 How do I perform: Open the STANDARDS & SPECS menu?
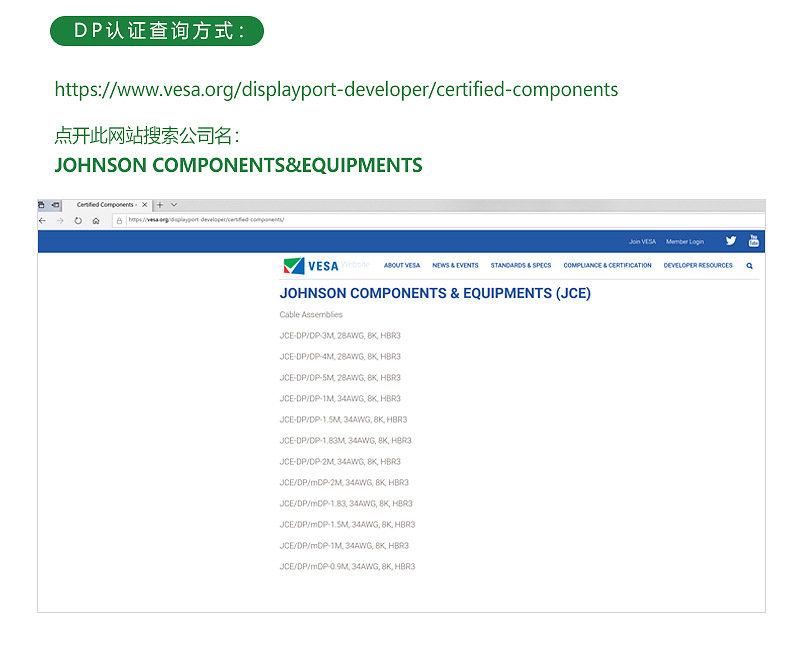(x=521, y=266)
